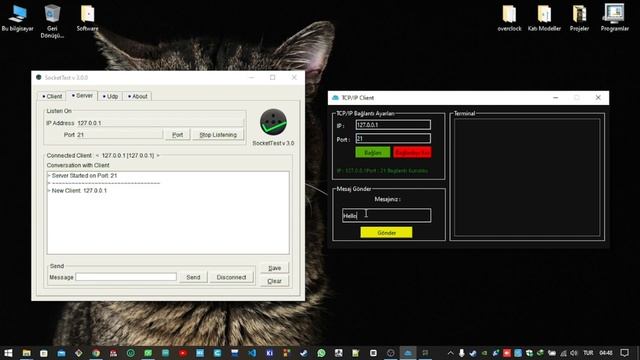The width and height of the screenshot is (640, 360).
Task: Open the Software folder on desktop
Action: coord(87,18)
